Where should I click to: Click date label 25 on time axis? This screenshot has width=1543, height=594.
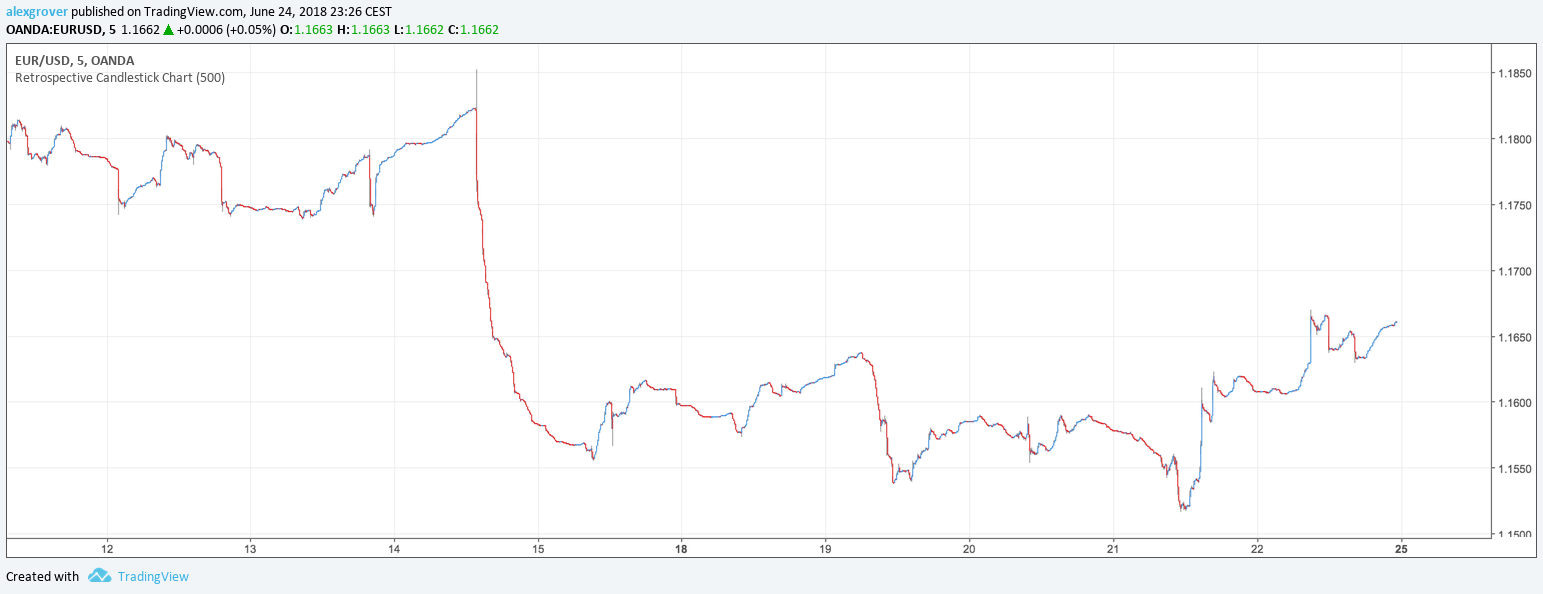[1401, 548]
